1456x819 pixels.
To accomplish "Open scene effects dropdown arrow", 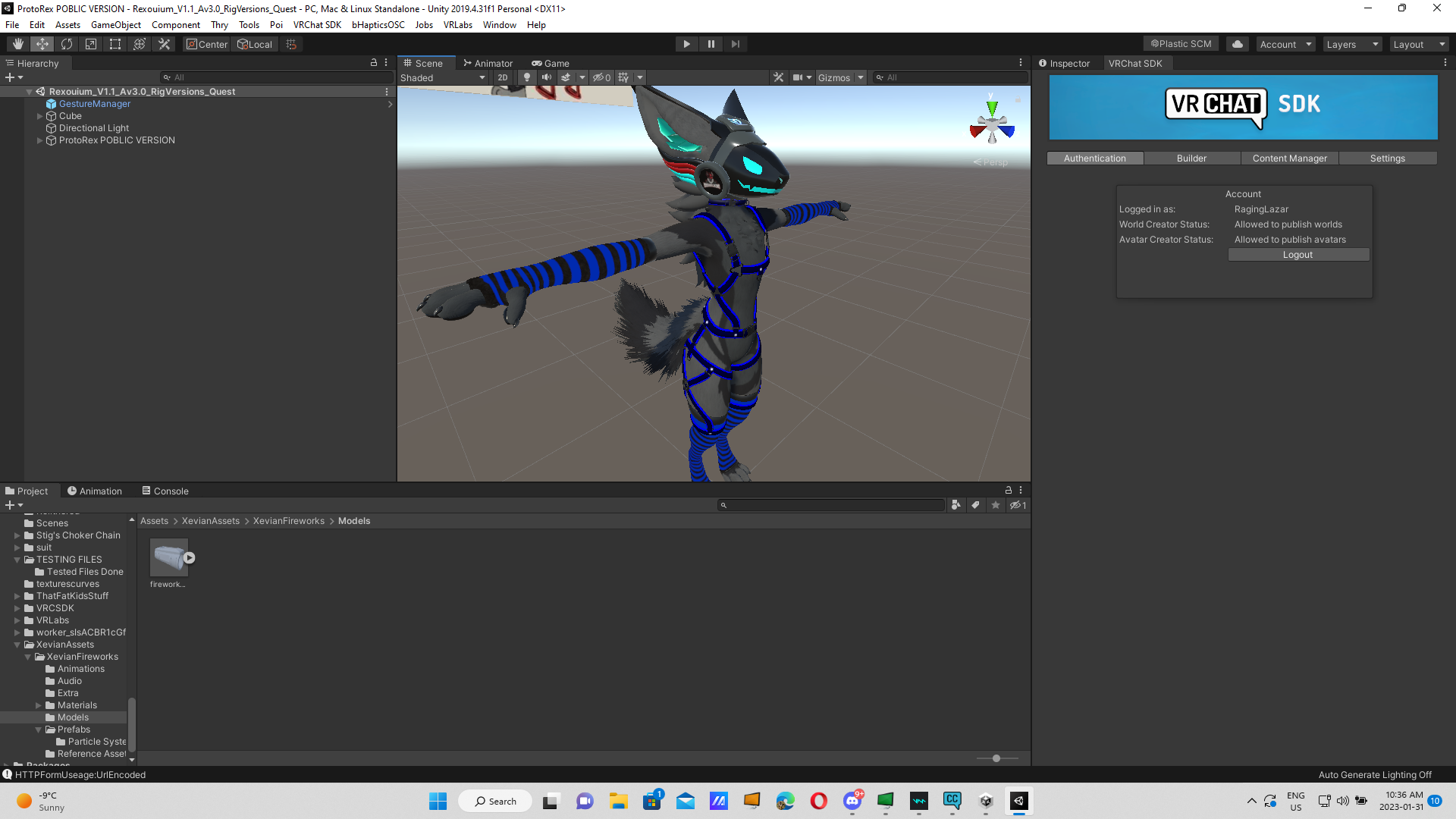I will [582, 77].
